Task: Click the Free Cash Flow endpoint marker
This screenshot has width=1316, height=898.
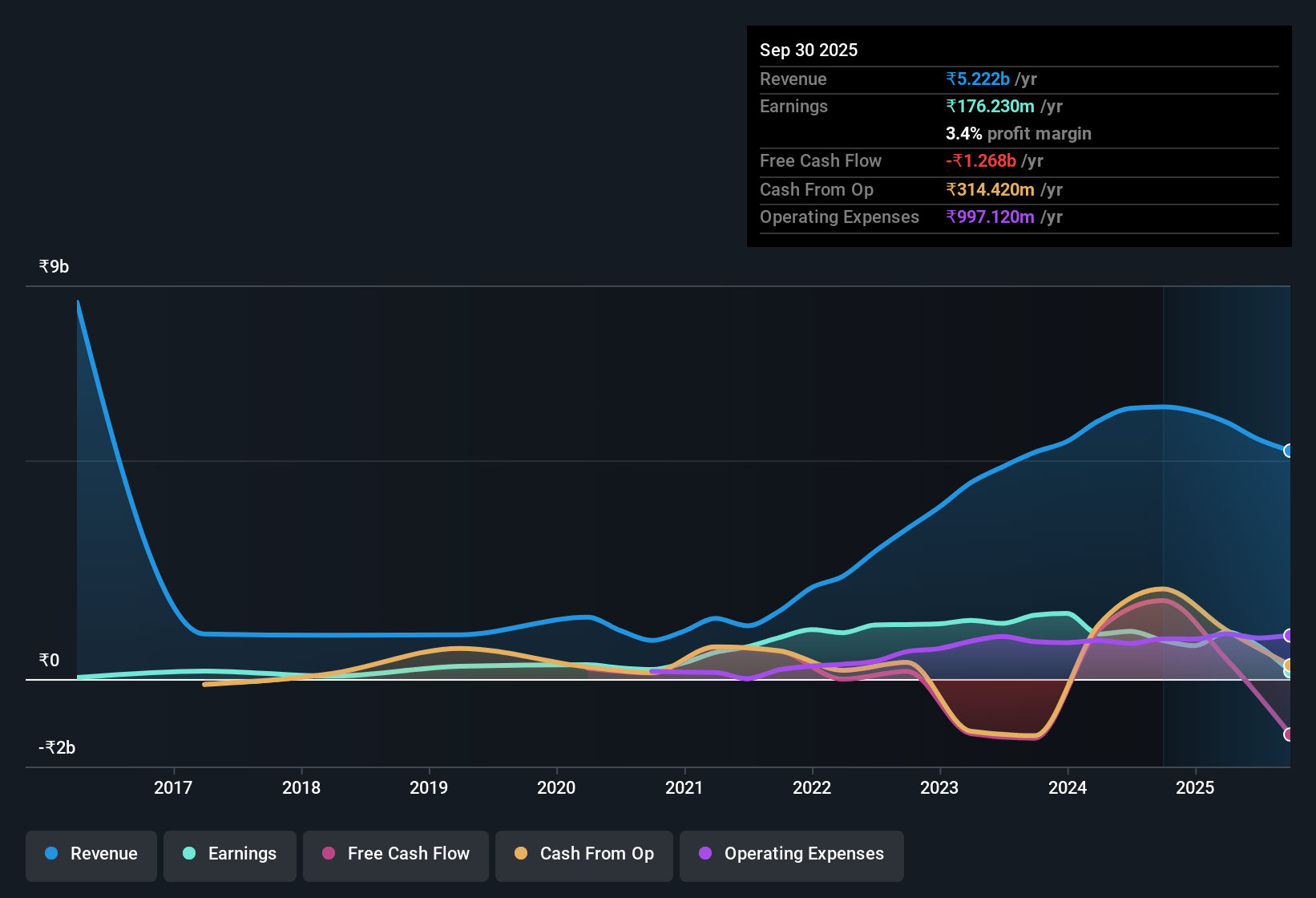Action: pyautogui.click(x=1288, y=734)
